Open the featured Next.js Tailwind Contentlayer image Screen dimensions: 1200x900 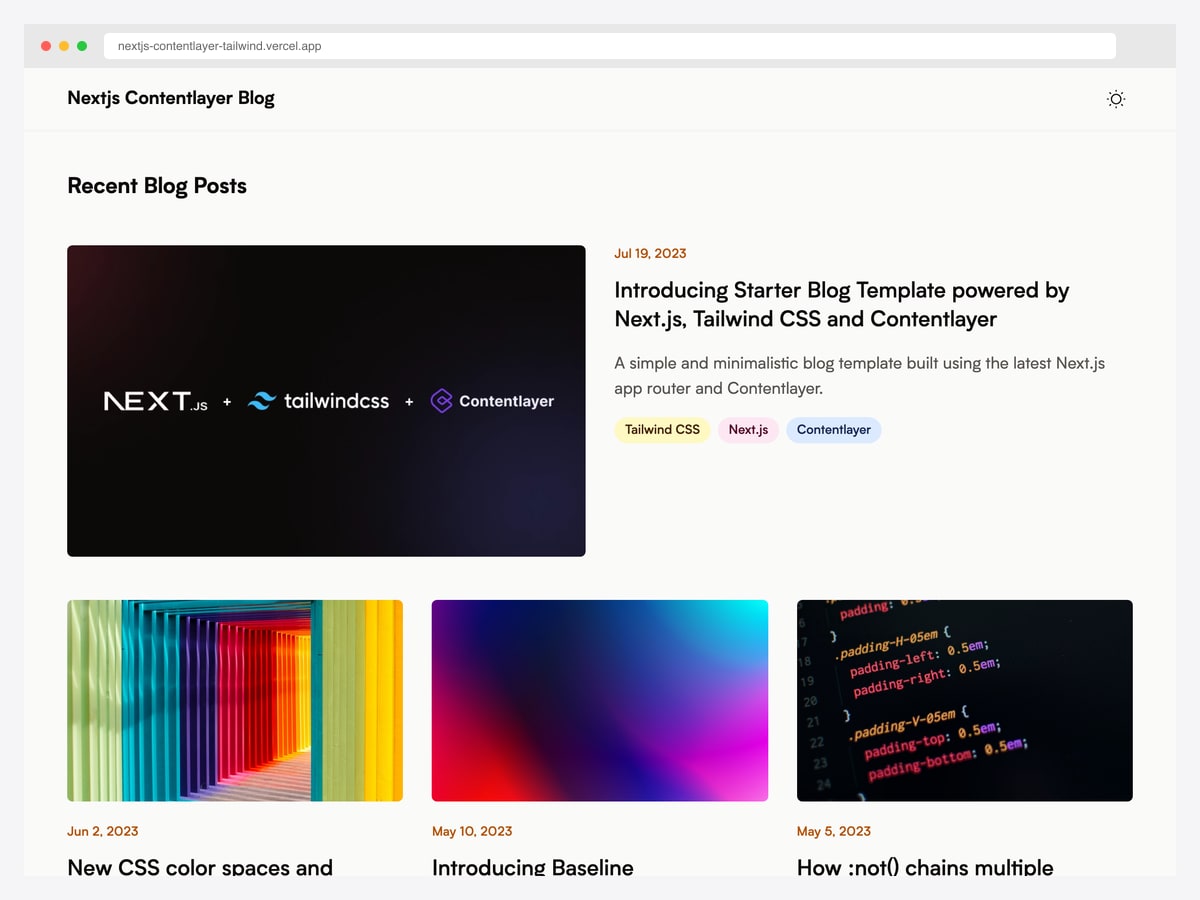point(326,401)
